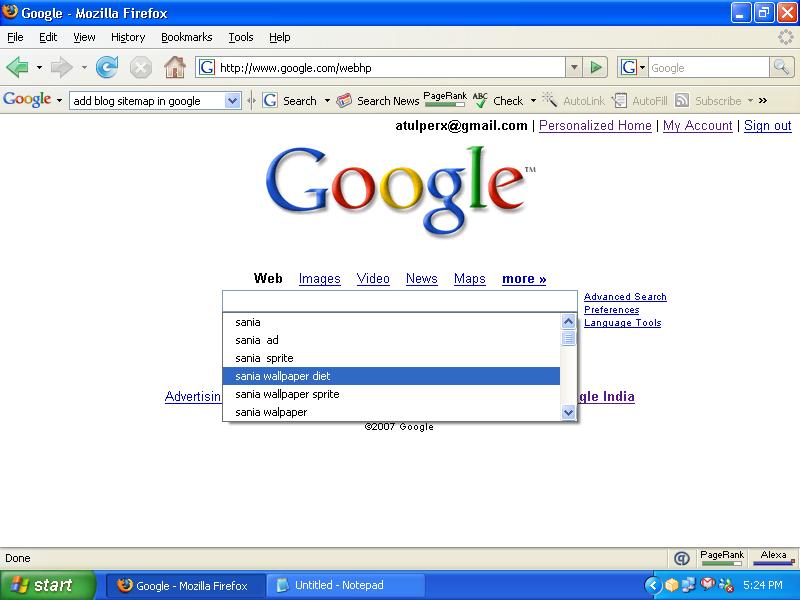The height and width of the screenshot is (600, 800).
Task: Open the History menu
Action: pyautogui.click(x=128, y=37)
